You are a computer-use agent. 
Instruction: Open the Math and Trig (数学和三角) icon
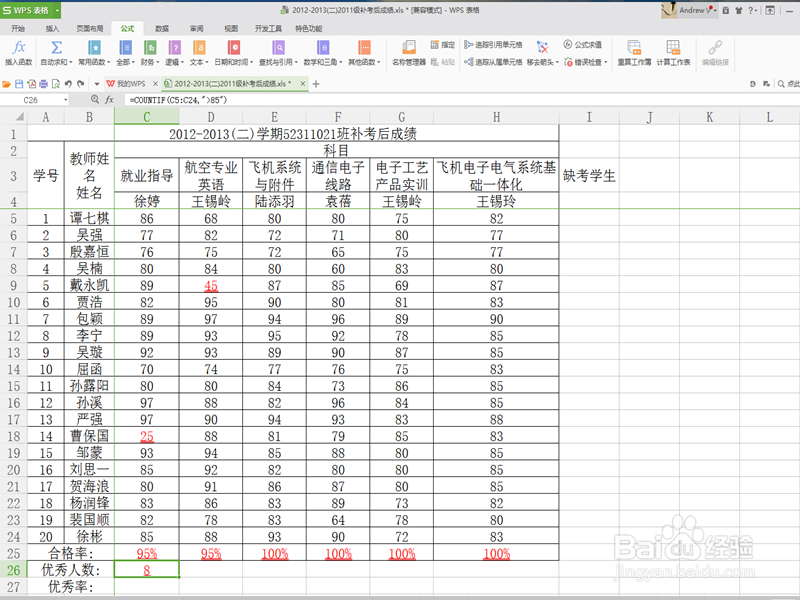[323, 47]
